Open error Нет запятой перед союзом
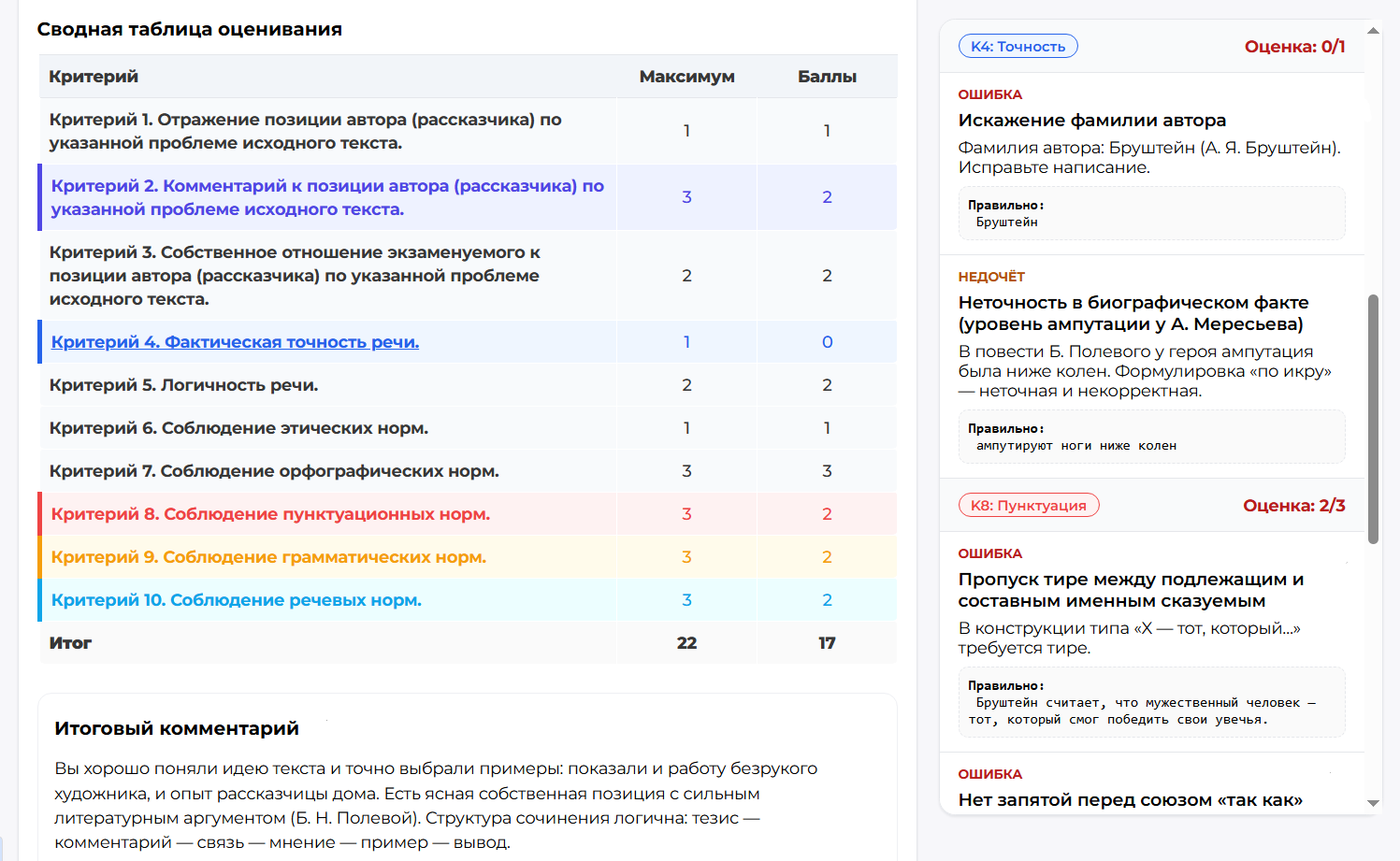 pos(1130,799)
